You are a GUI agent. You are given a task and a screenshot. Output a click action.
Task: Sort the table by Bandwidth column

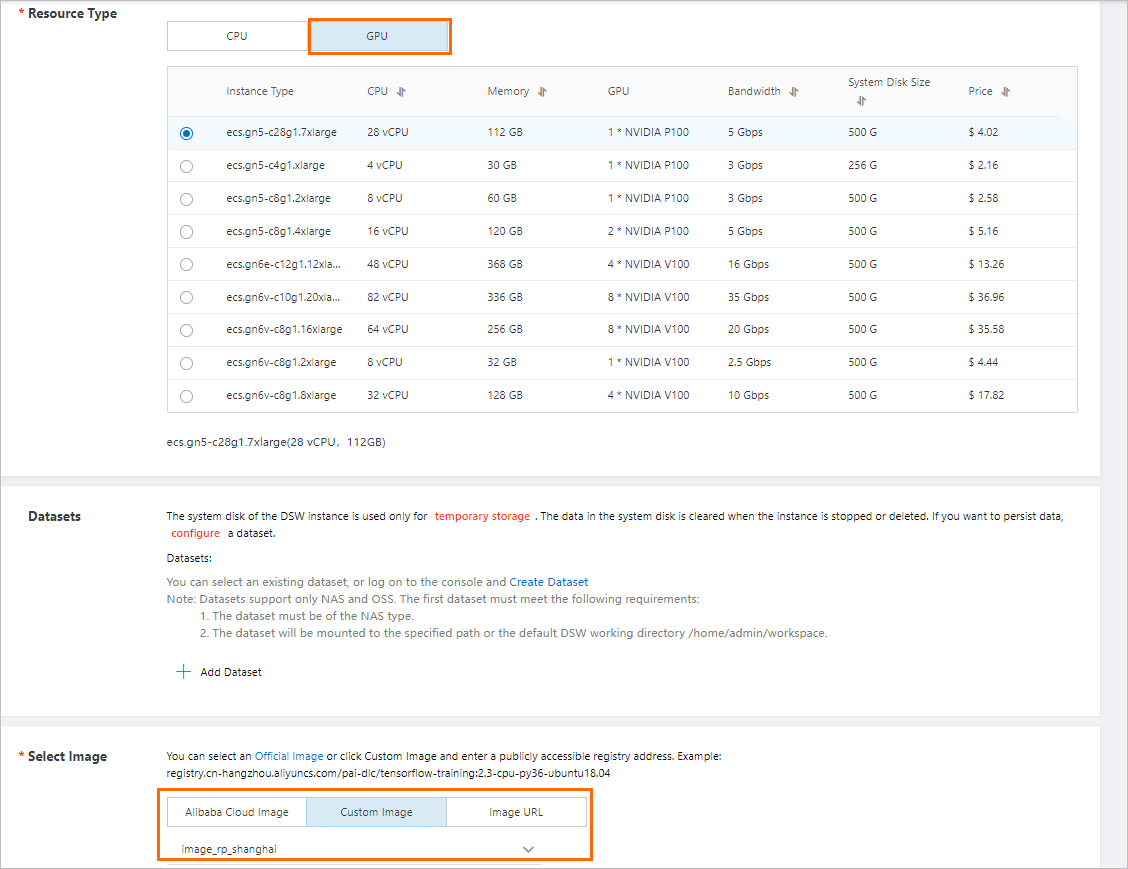pyautogui.click(x=793, y=91)
